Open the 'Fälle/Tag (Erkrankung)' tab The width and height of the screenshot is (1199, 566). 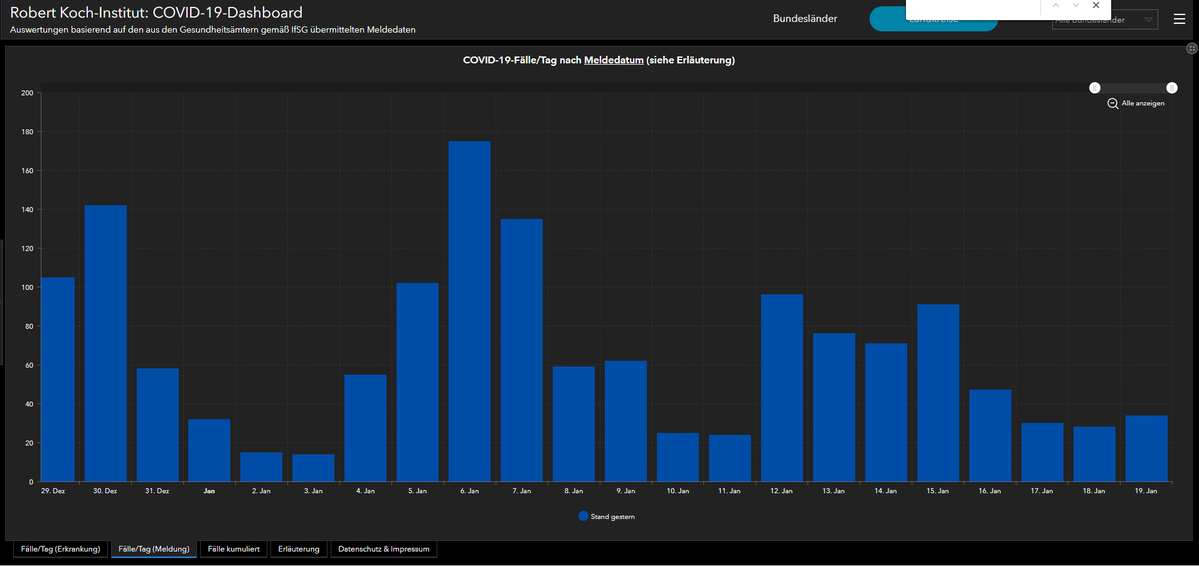point(60,549)
